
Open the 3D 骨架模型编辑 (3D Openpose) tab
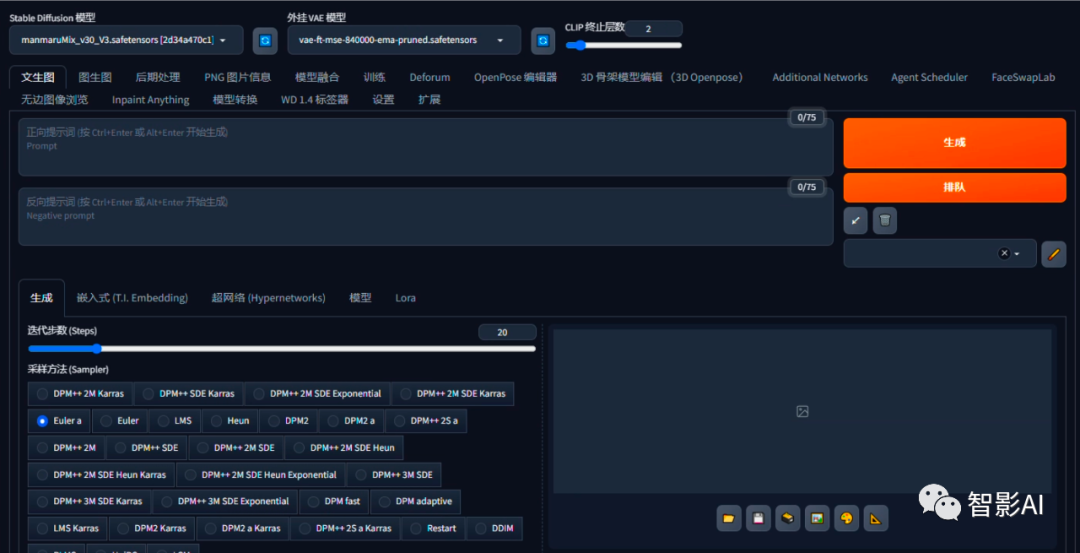tap(662, 78)
